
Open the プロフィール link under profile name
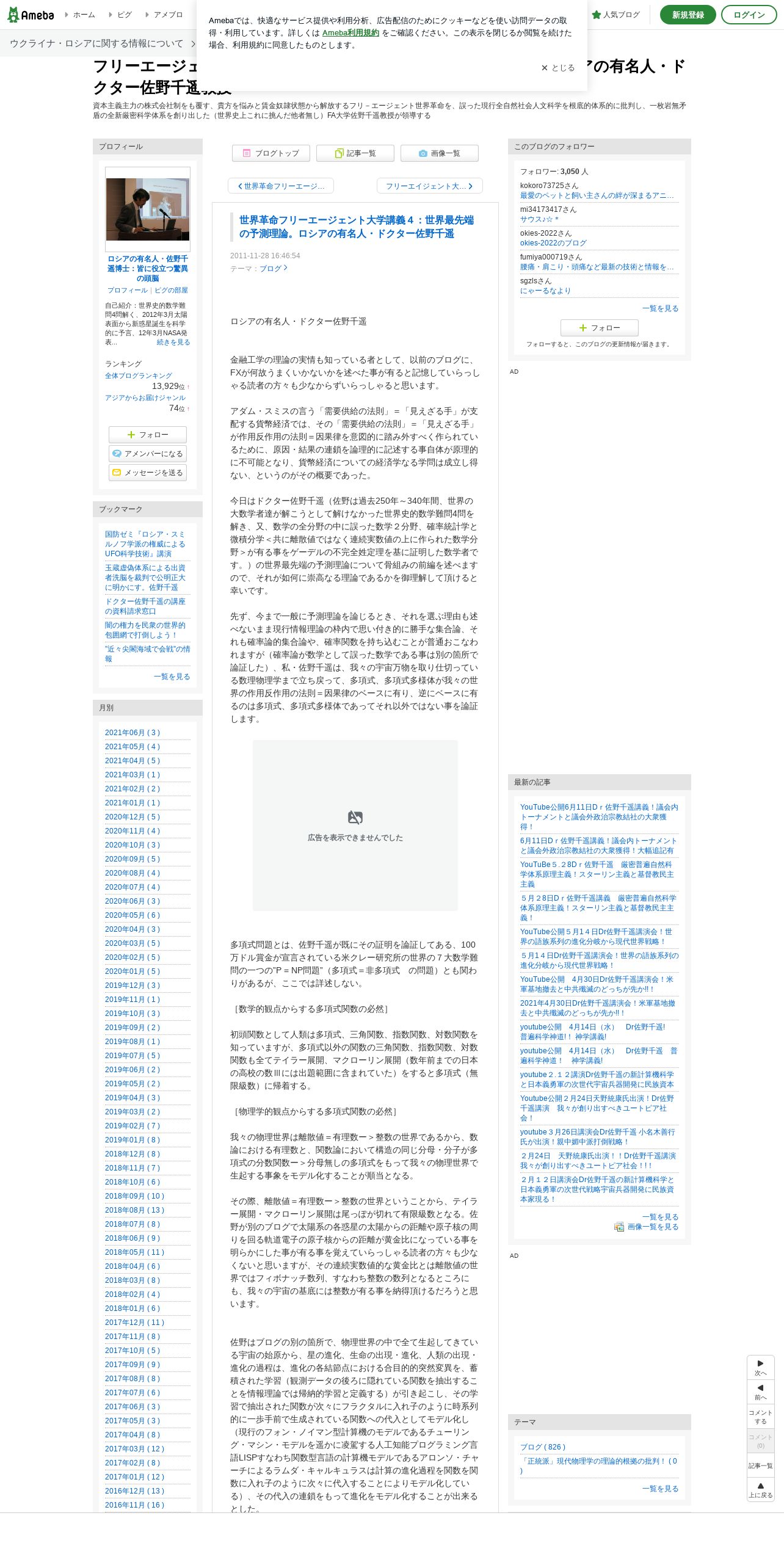pos(128,291)
